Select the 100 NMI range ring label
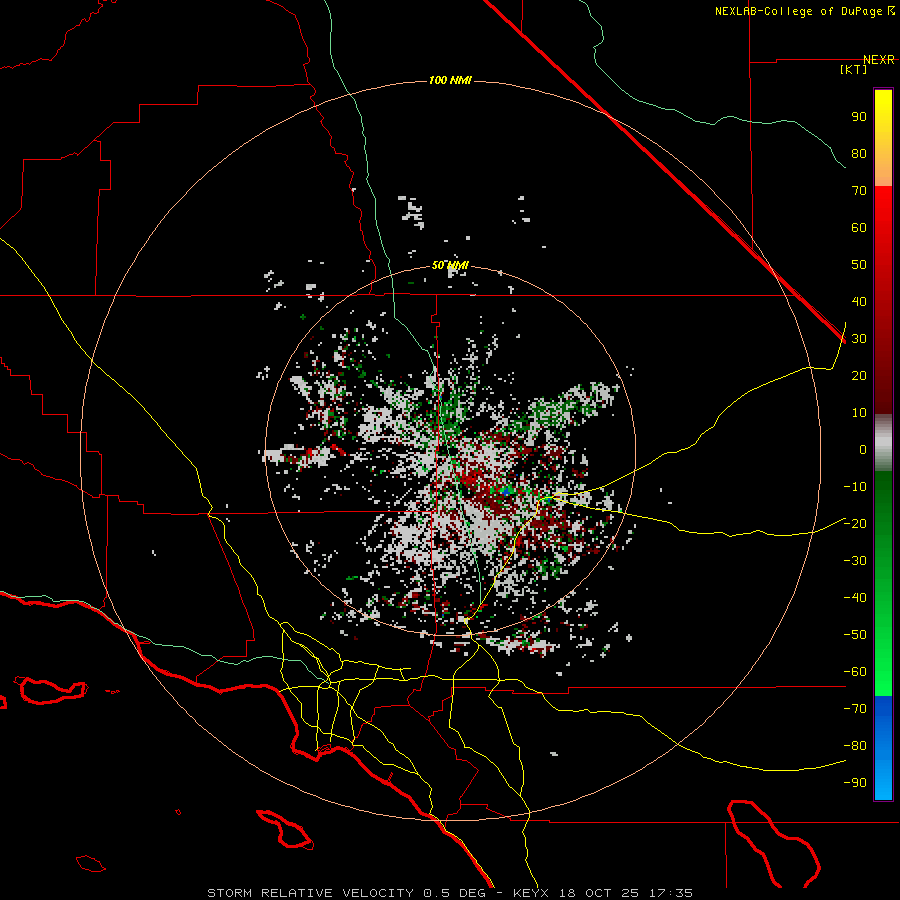 (450, 80)
